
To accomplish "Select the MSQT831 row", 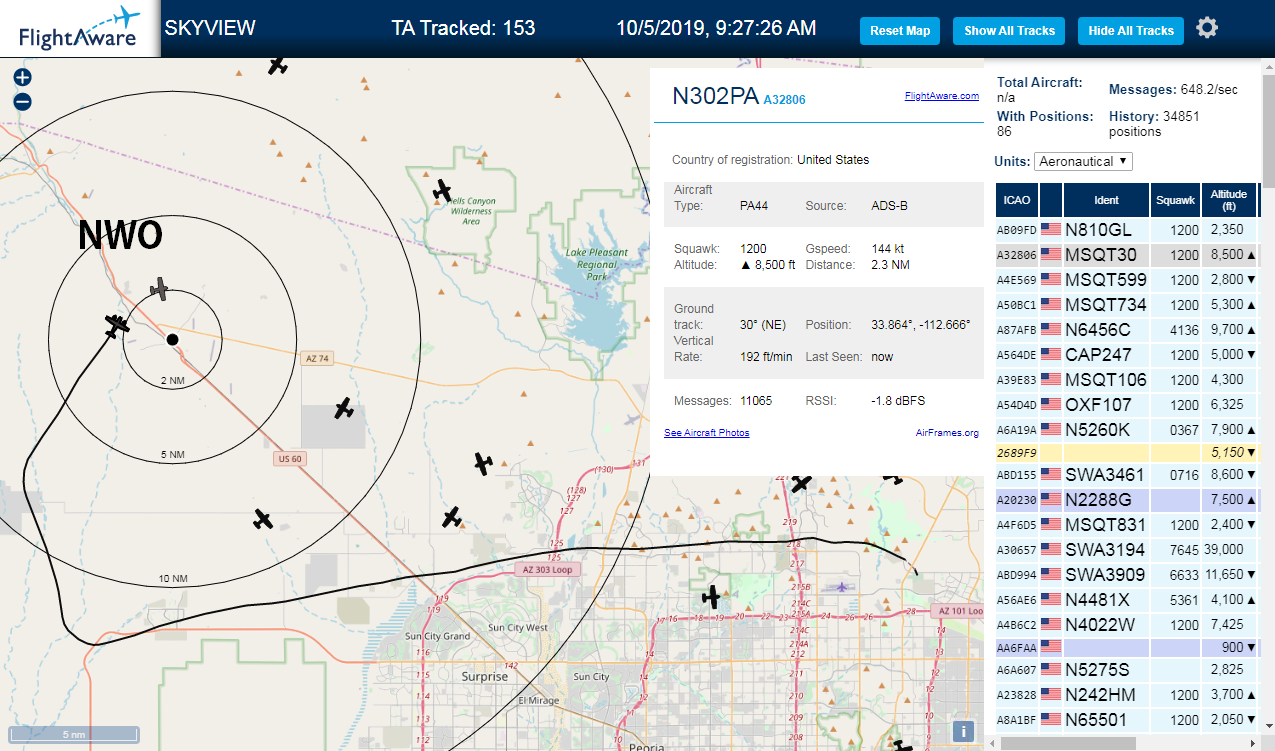I will (x=1126, y=524).
